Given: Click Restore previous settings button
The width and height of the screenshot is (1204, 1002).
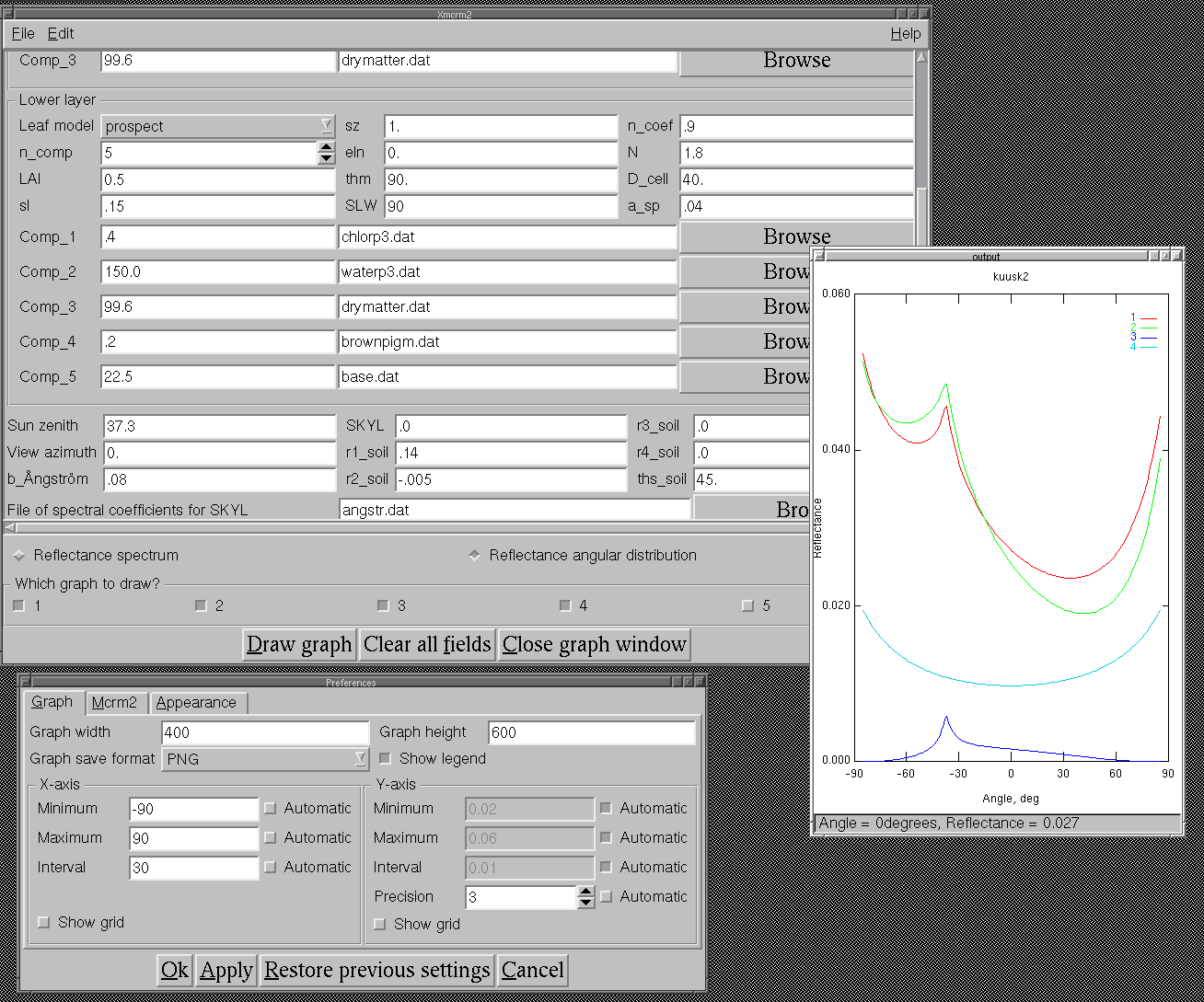Looking at the screenshot, I should [x=377, y=971].
